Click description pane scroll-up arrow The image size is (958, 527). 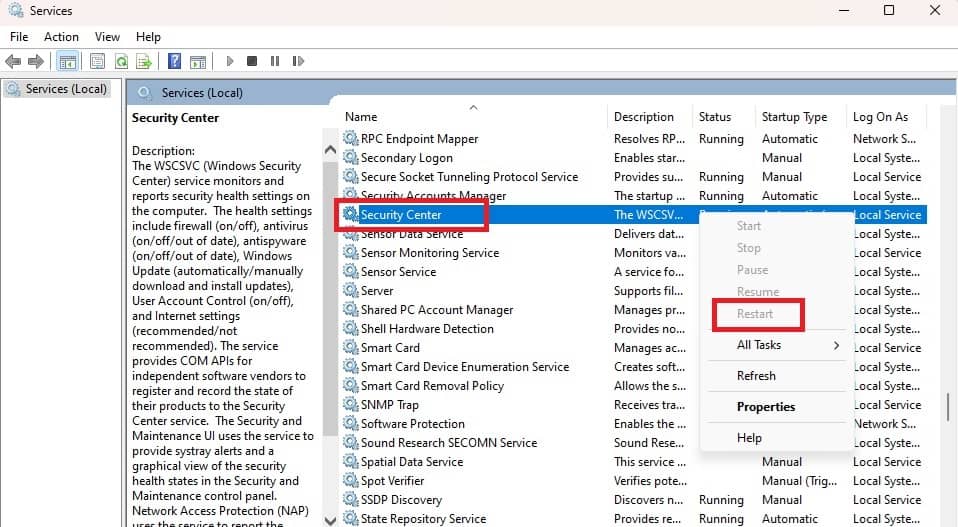331,150
